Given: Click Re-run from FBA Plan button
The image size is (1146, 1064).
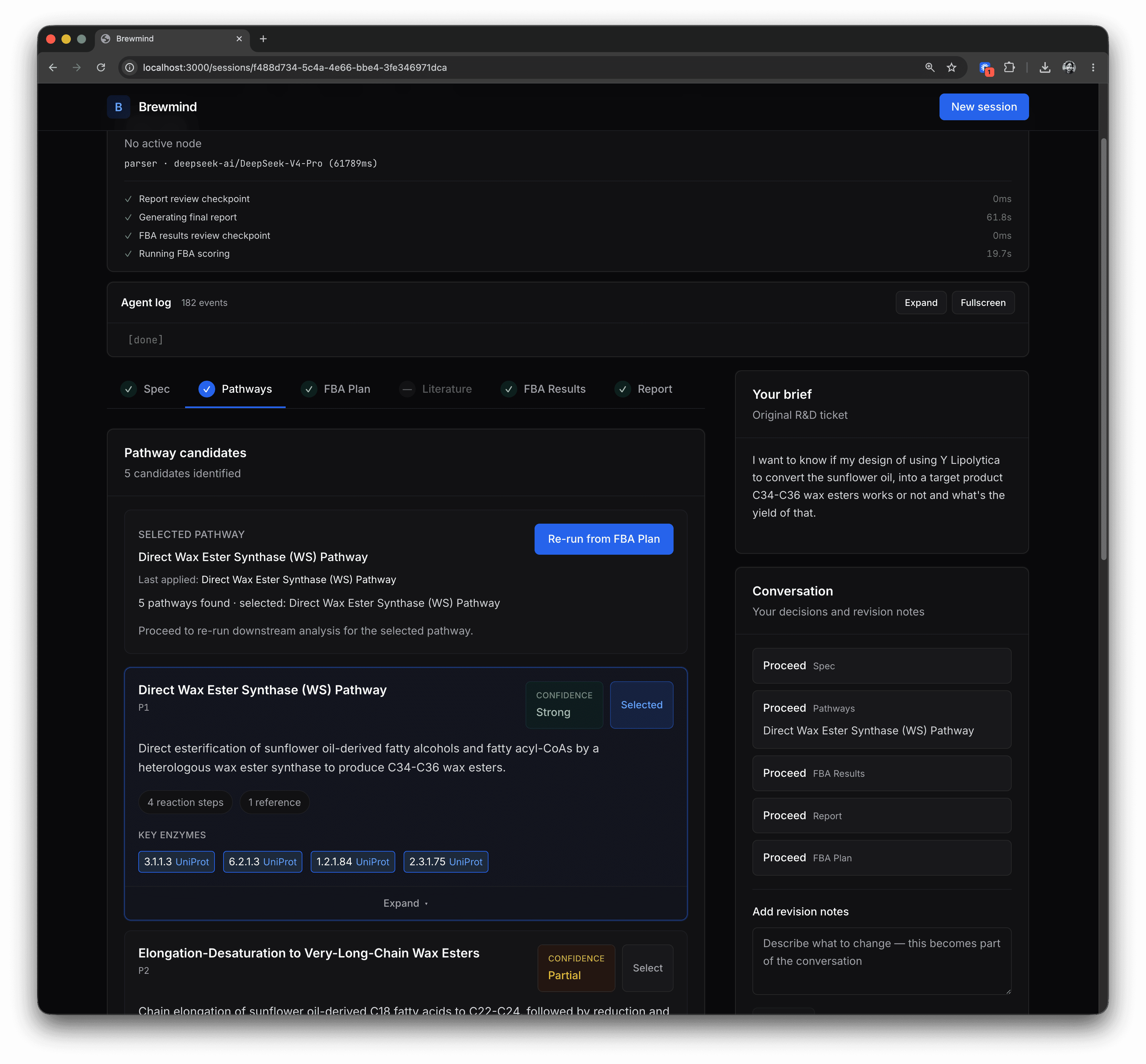Looking at the screenshot, I should point(603,539).
